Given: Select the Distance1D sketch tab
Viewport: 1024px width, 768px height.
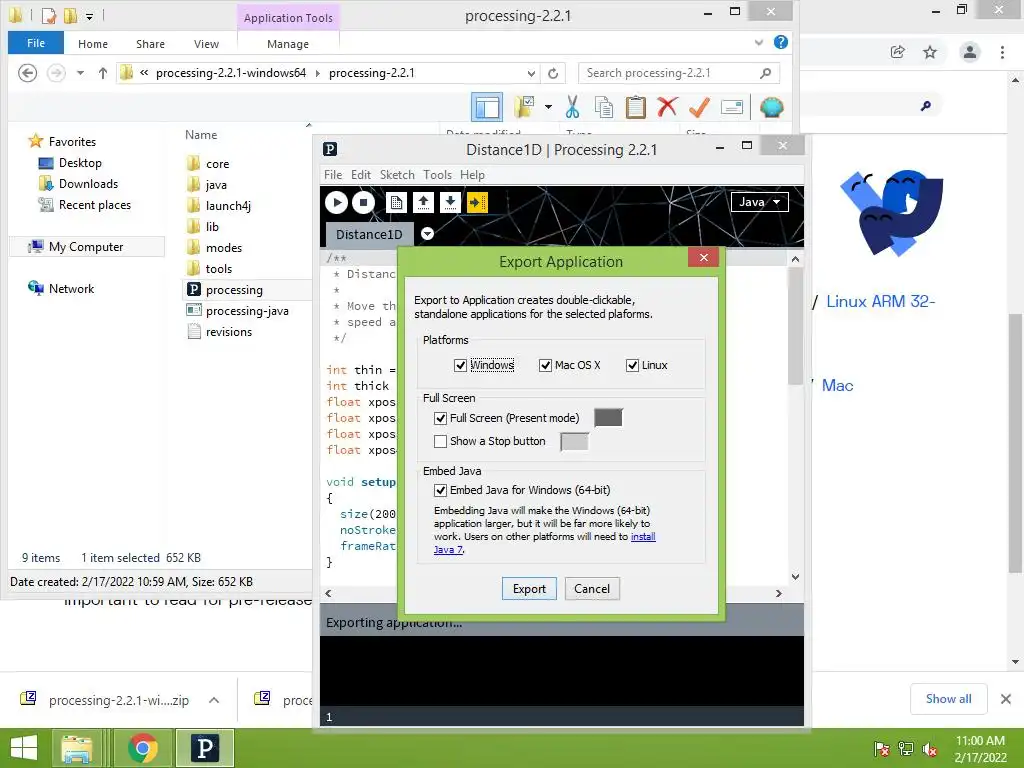Looking at the screenshot, I should (x=369, y=234).
